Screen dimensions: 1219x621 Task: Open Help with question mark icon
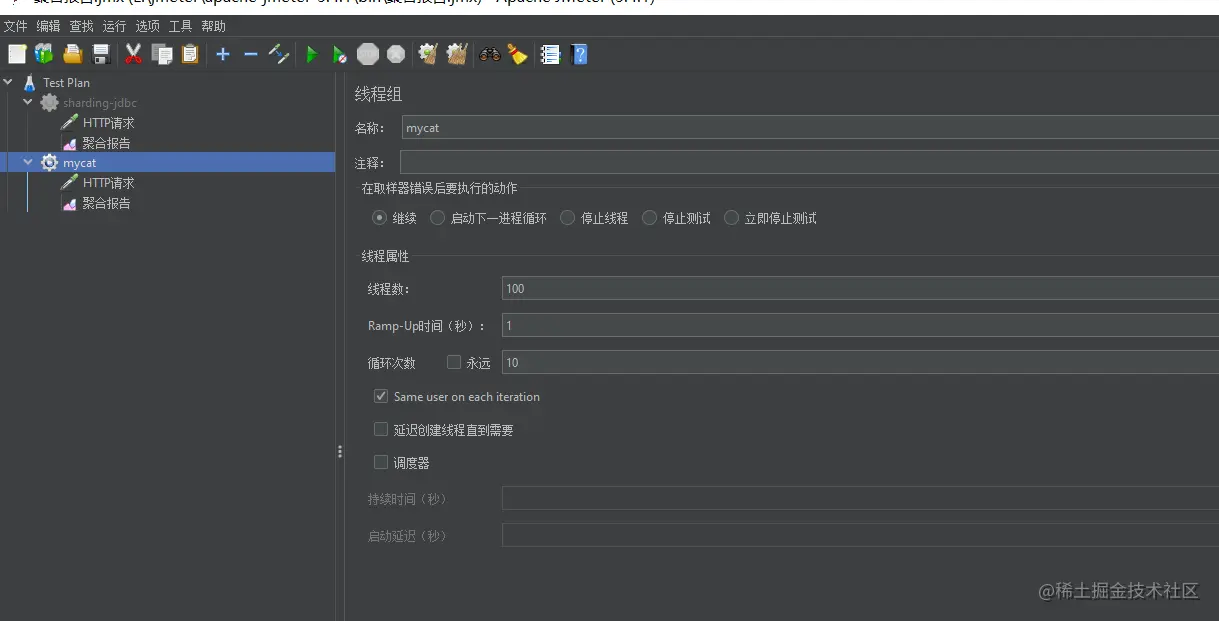pyautogui.click(x=579, y=54)
